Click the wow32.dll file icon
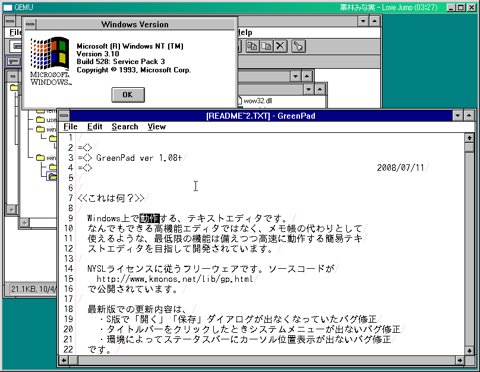The height and width of the screenshot is (372, 480). point(240,101)
